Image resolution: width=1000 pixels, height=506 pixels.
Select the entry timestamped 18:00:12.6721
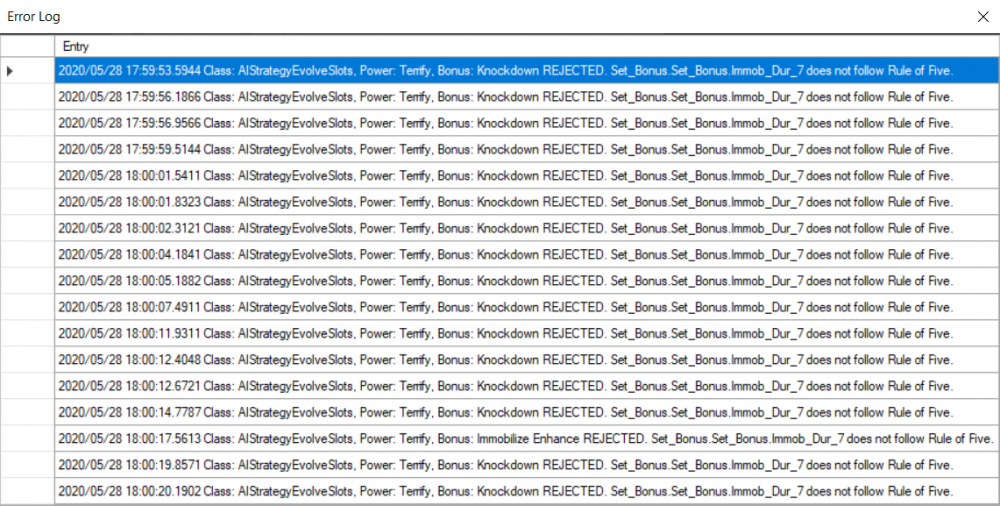click(x=505, y=386)
